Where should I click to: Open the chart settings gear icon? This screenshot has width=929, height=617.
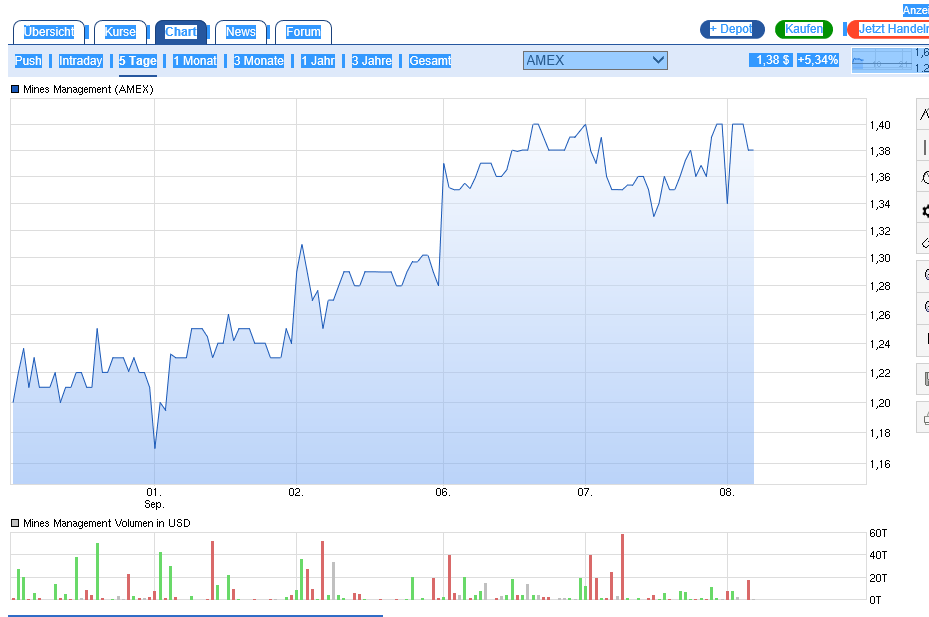[925, 210]
